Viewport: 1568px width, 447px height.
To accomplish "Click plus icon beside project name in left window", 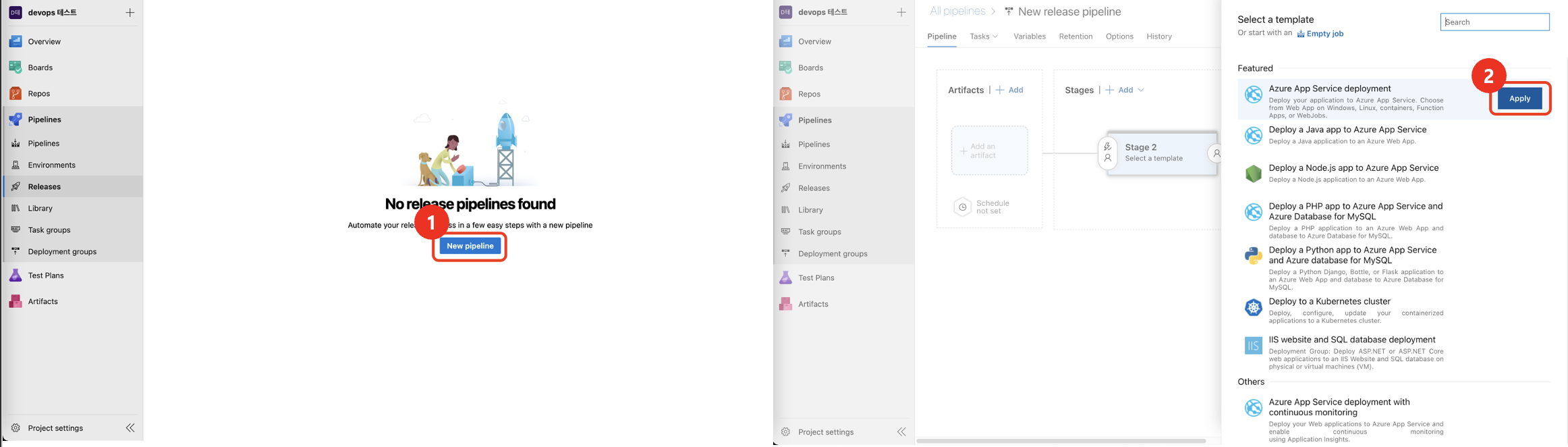I will pos(130,12).
